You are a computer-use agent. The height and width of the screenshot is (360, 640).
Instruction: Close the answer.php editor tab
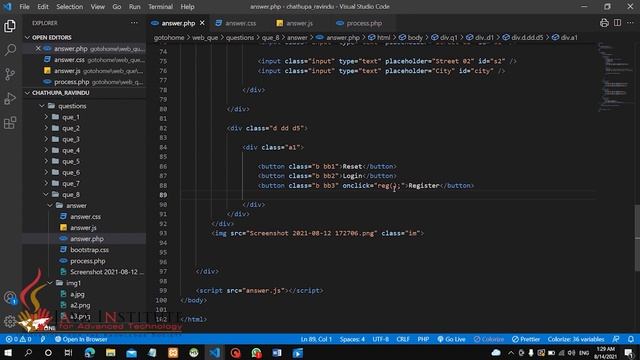[x=202, y=23]
